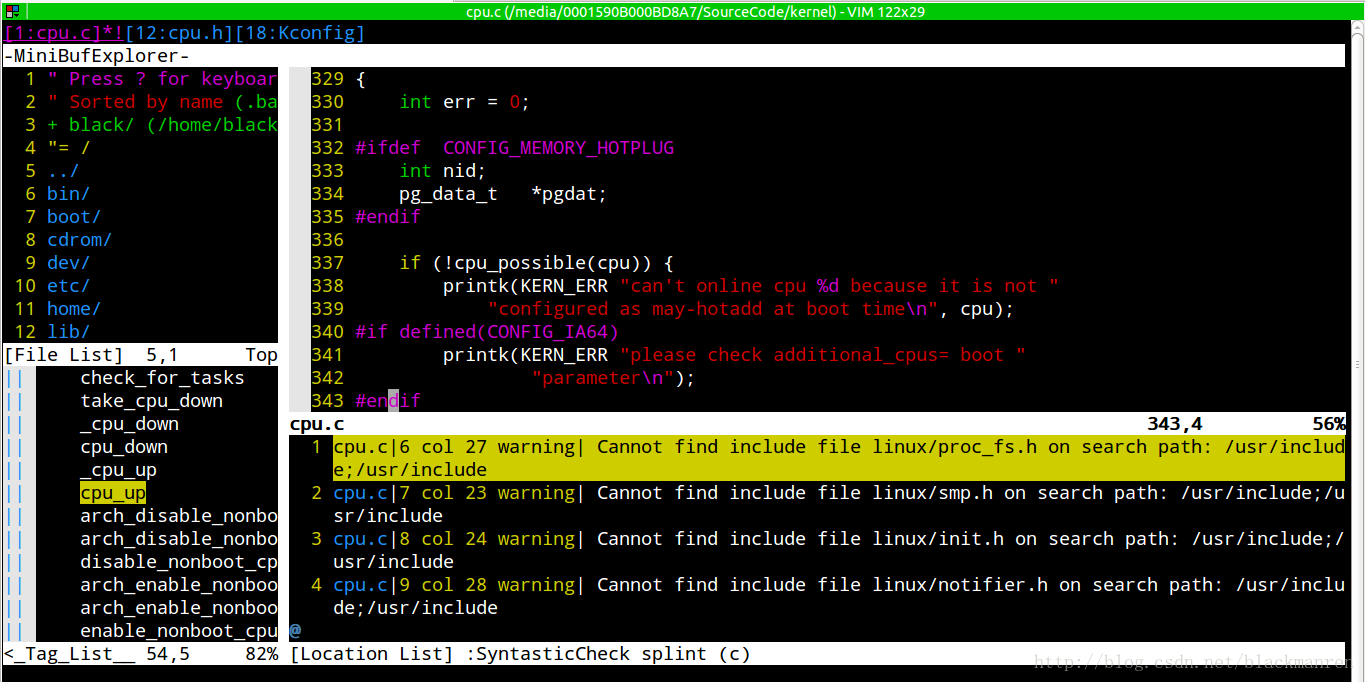Image resolution: width=1365 pixels, height=682 pixels.
Task: Open the cdrom/ directory
Action: tap(79, 240)
